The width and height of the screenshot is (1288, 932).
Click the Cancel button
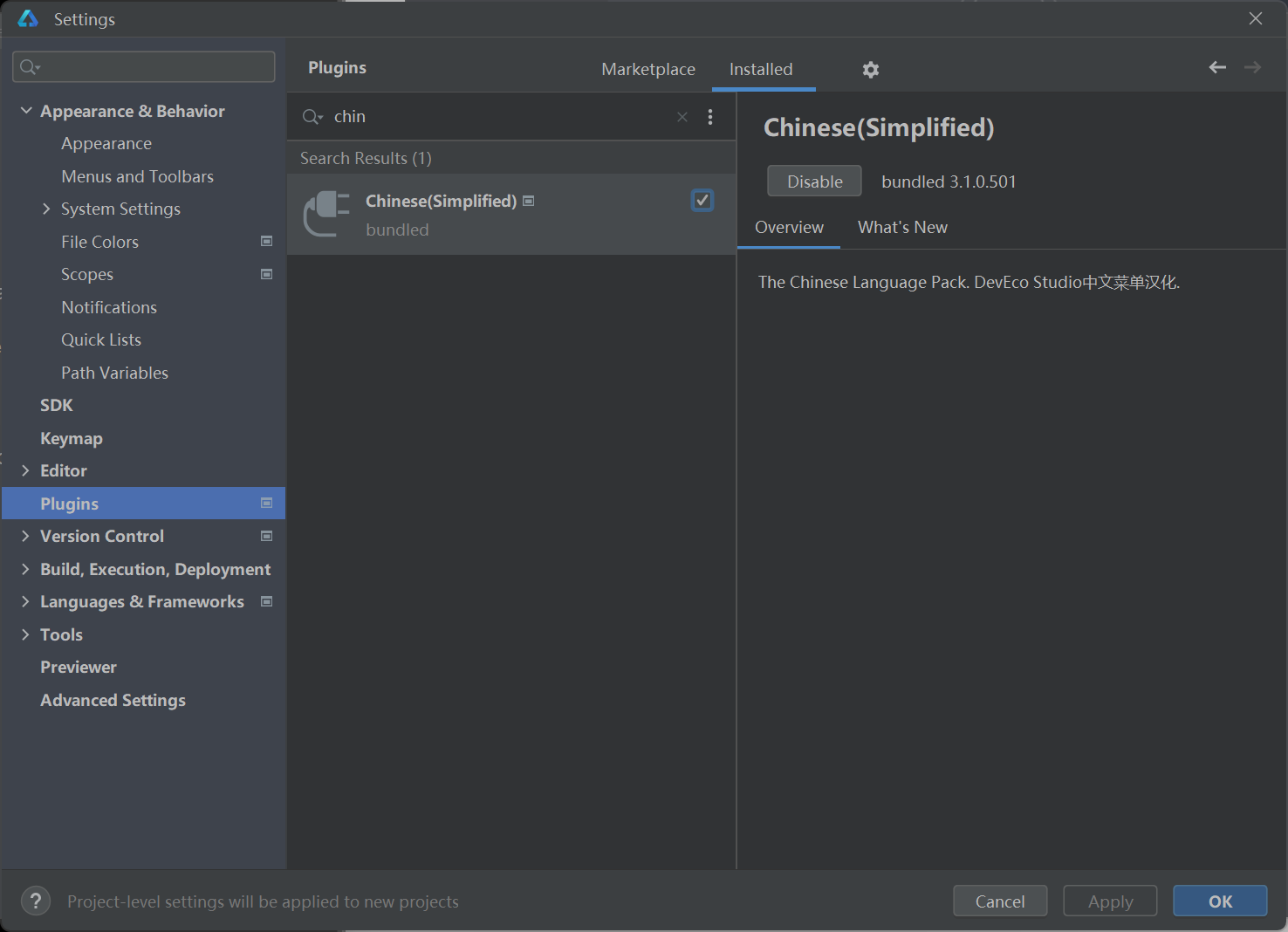coord(1000,901)
